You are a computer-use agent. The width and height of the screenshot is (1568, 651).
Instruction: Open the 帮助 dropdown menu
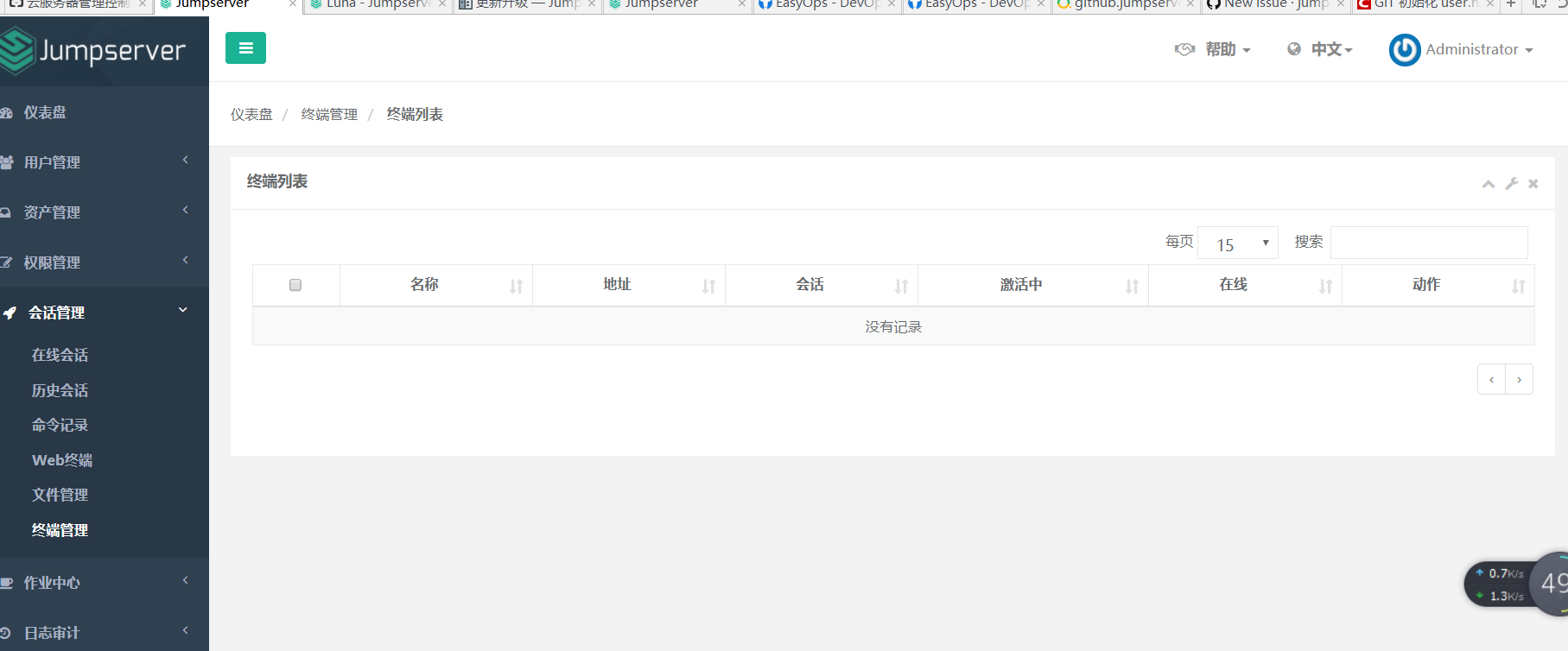click(x=1228, y=49)
